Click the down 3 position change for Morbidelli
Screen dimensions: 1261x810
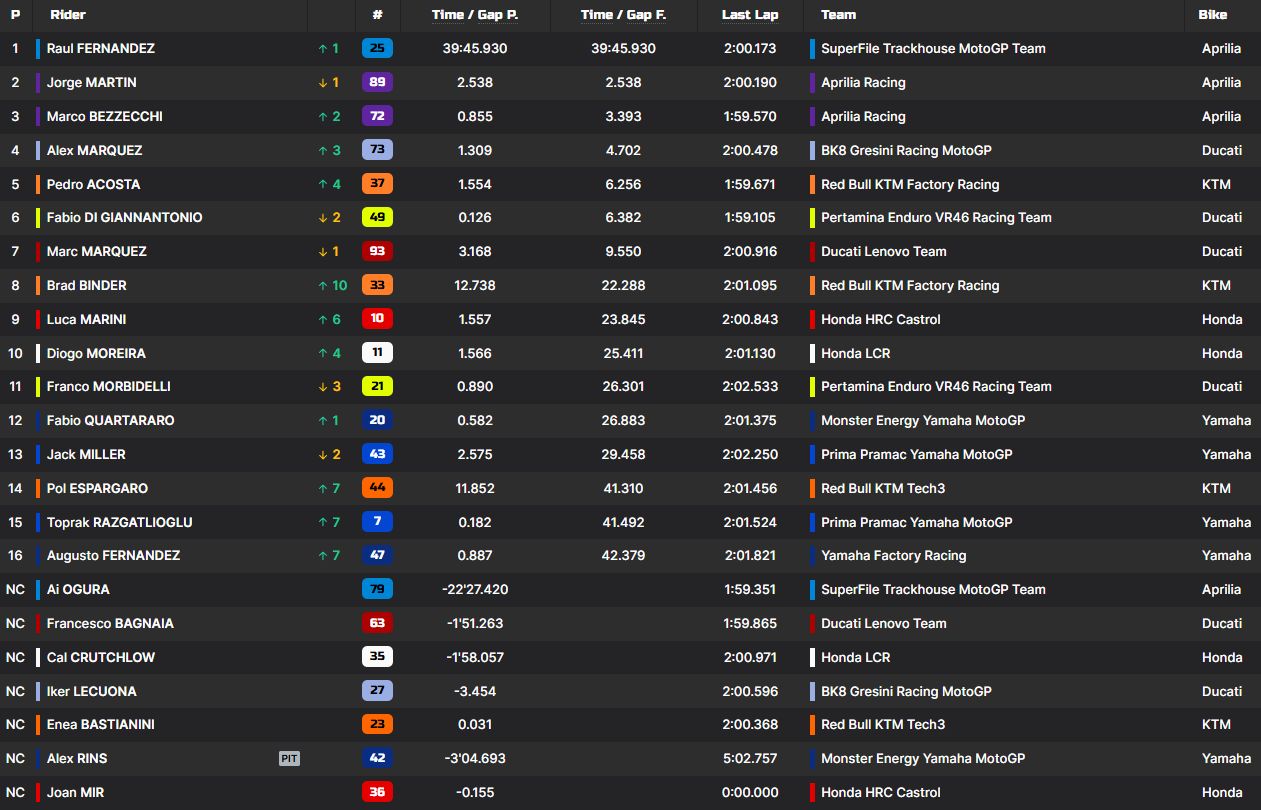[329, 386]
